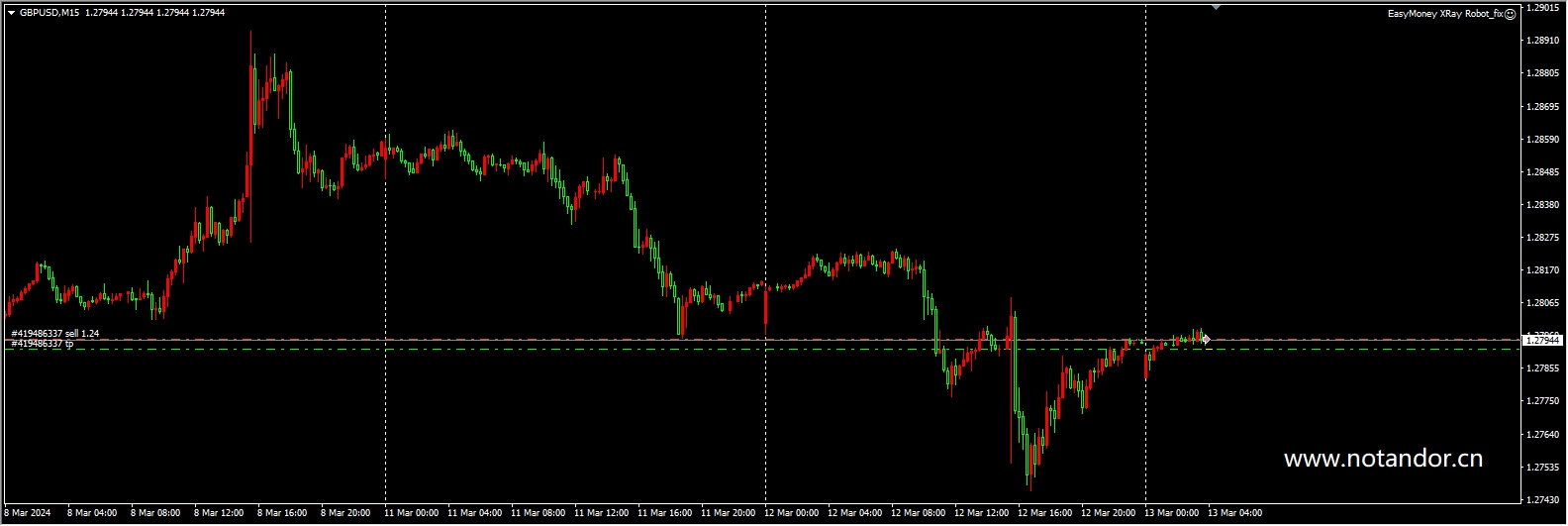Click the 1.28275 price axis label
Viewport: 1568px width, 526px height.
1544,237
